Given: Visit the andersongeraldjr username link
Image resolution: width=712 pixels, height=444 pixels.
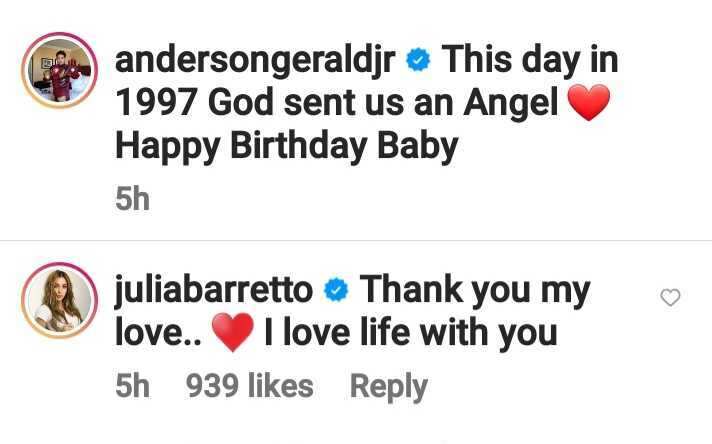Looking at the screenshot, I should [x=255, y=61].
